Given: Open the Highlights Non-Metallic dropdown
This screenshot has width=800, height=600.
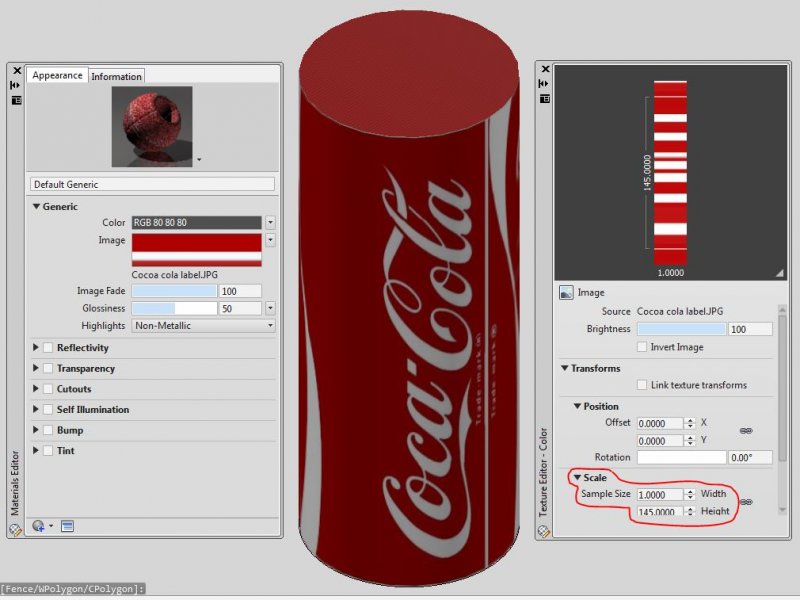Looking at the screenshot, I should (x=270, y=325).
